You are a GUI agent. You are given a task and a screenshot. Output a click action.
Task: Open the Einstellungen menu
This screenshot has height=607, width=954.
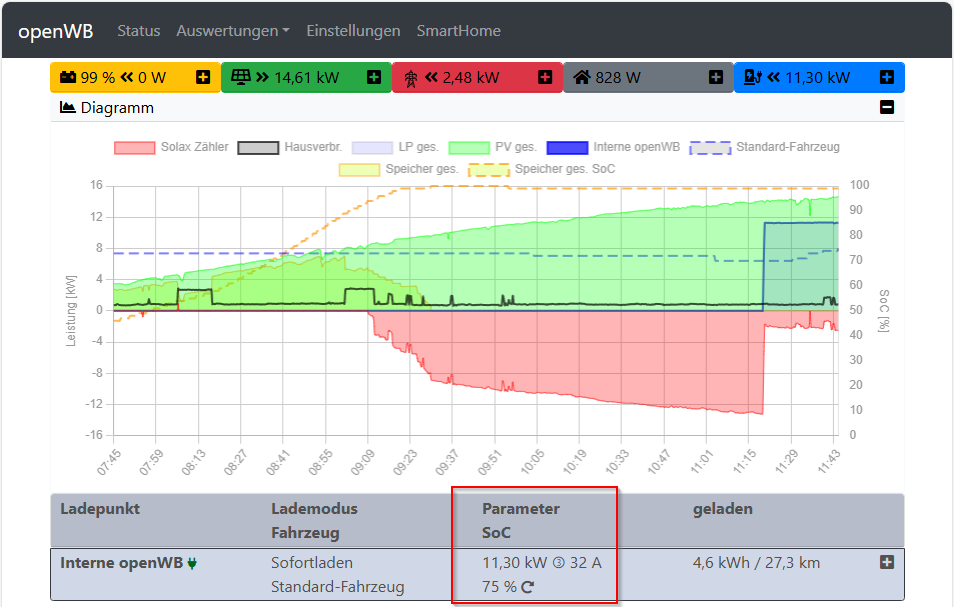point(353,31)
